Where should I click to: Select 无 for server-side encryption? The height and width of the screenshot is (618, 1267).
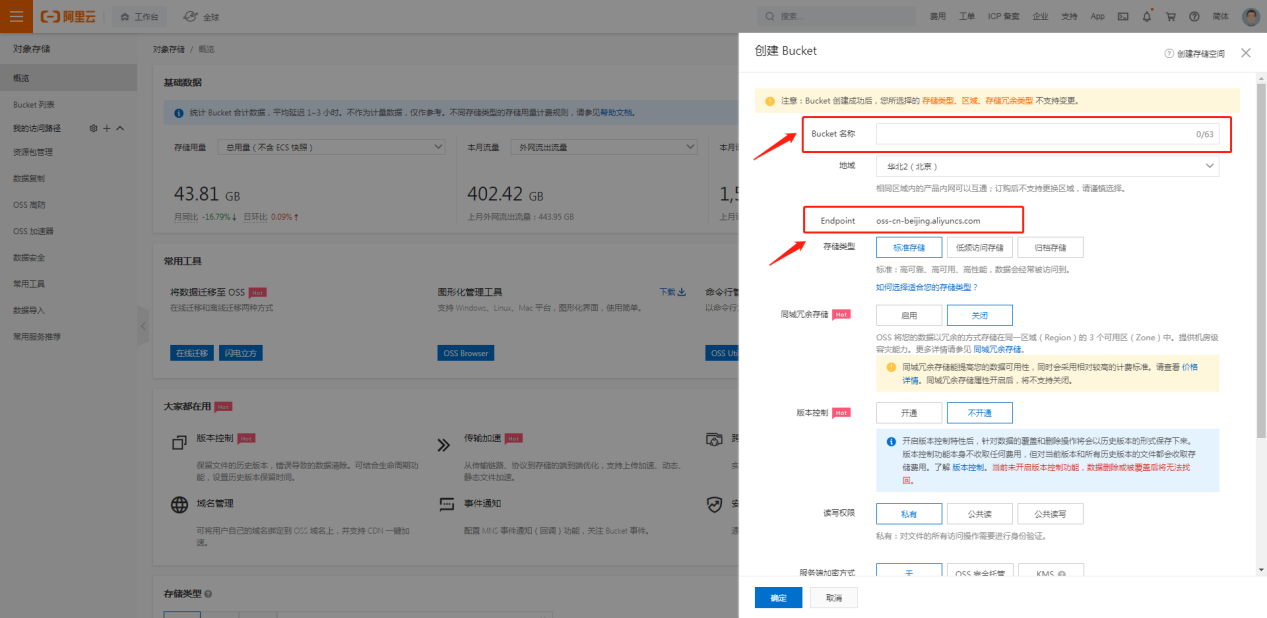click(908, 571)
